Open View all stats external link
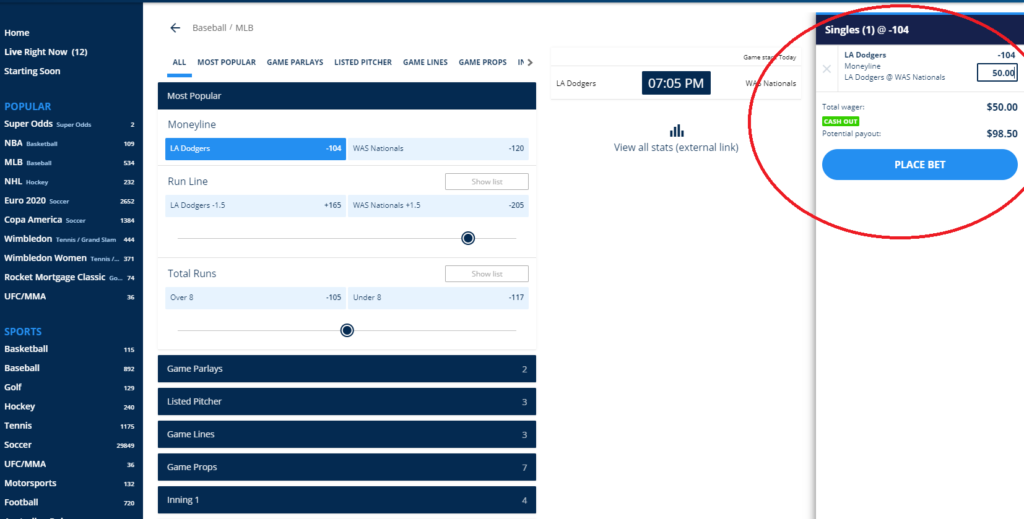The height and width of the screenshot is (519, 1024). [676, 148]
